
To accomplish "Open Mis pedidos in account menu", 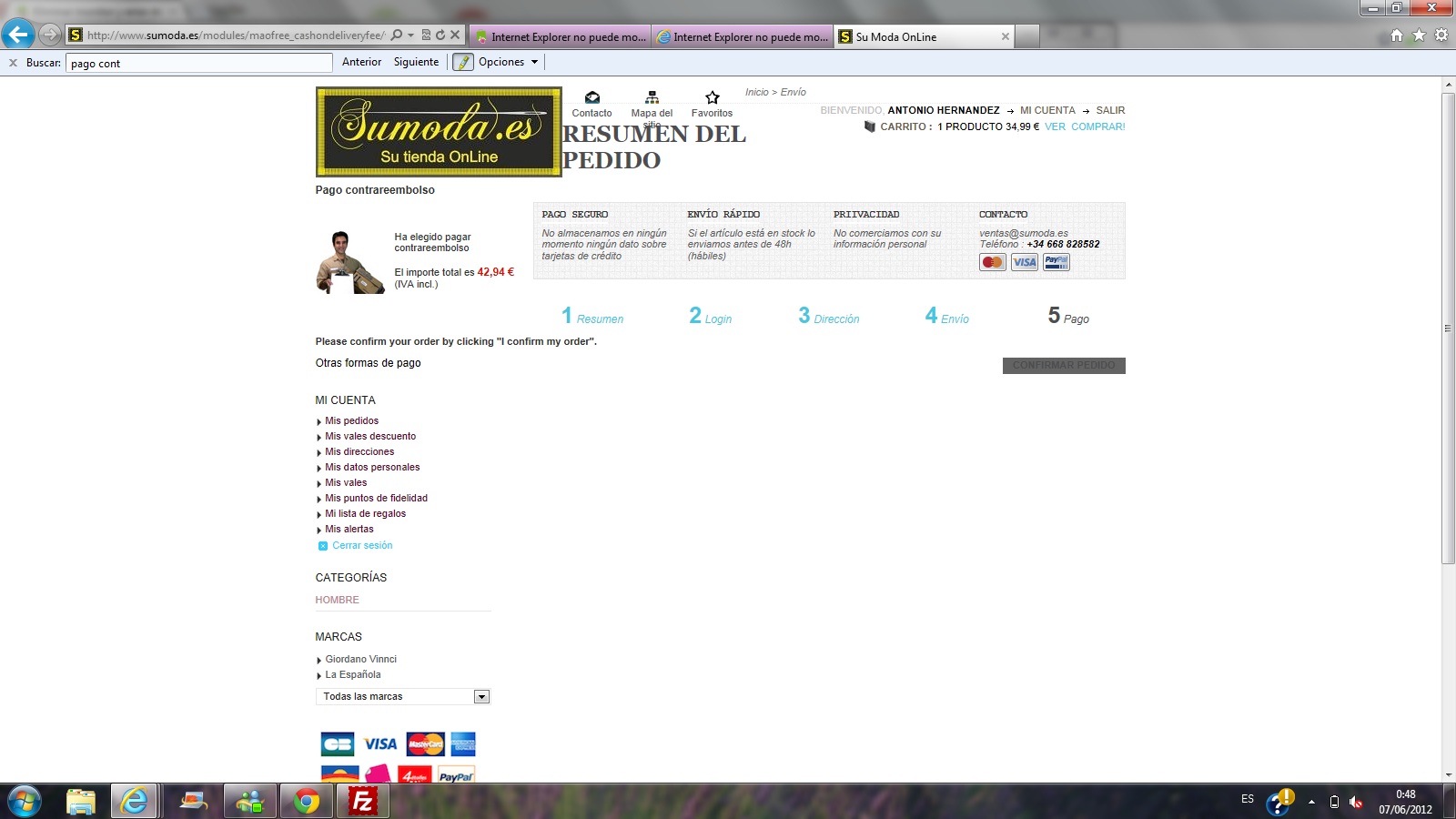I will 351,420.
